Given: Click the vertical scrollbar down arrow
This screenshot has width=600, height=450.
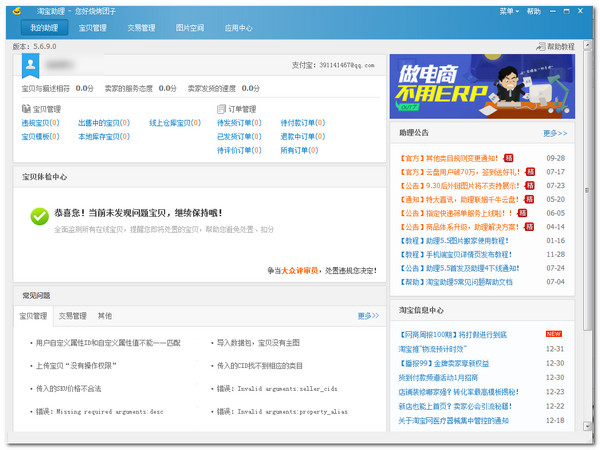Looking at the screenshot, I should click(x=587, y=426).
